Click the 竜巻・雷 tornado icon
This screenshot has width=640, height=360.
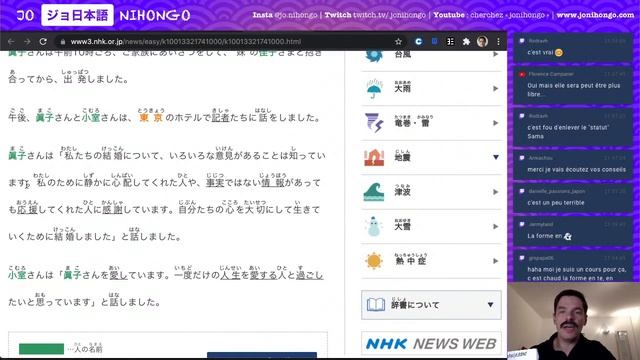pos(374,123)
